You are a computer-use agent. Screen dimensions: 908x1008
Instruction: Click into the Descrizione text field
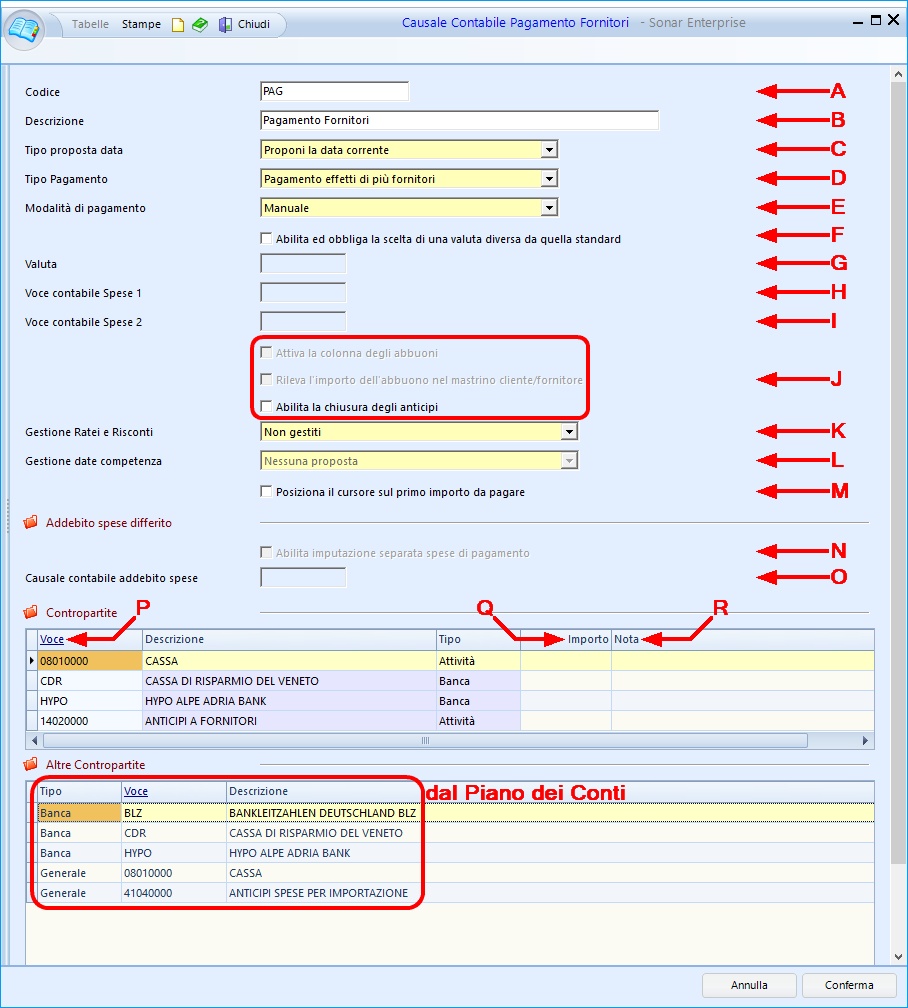(458, 121)
